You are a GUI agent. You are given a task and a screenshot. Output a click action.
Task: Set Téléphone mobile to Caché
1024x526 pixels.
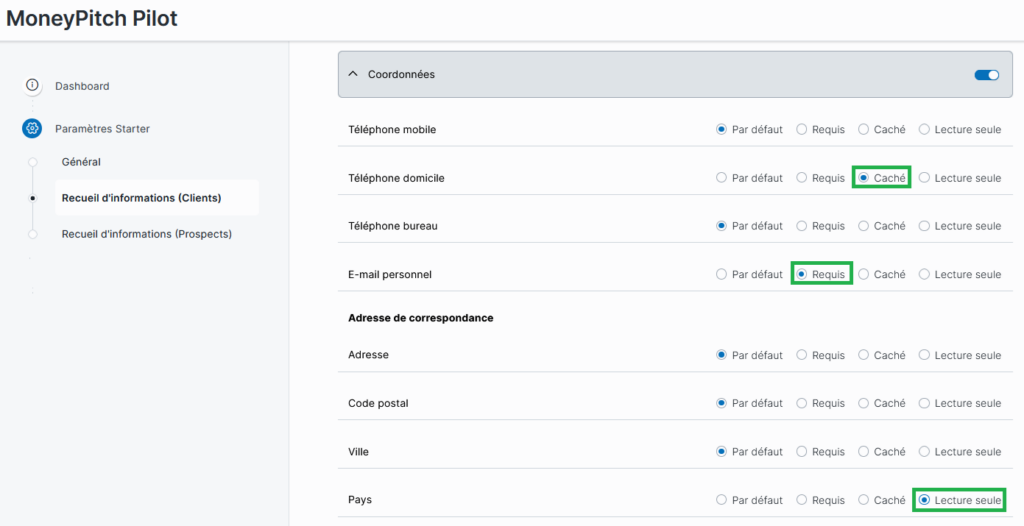(x=864, y=130)
